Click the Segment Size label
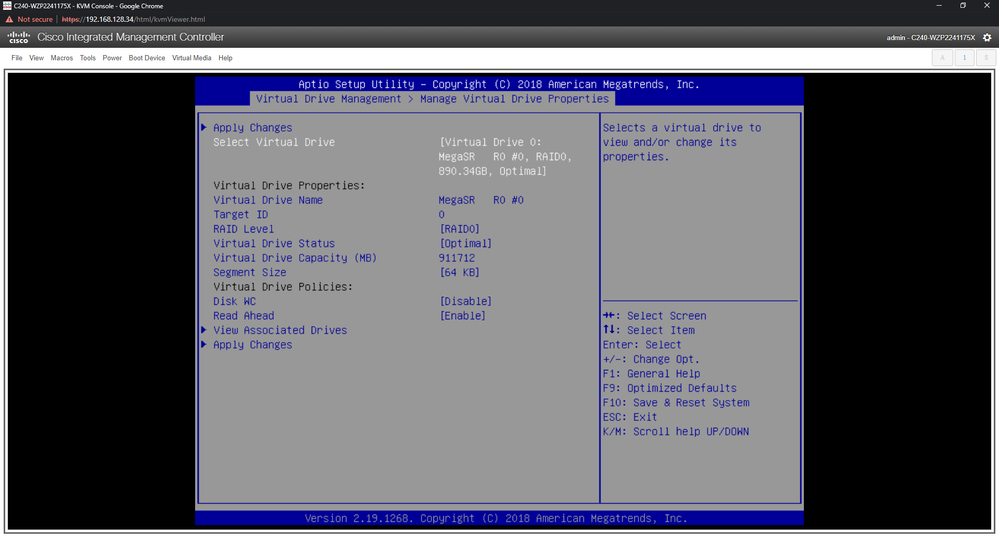Image resolution: width=999 pixels, height=541 pixels. tap(249, 272)
